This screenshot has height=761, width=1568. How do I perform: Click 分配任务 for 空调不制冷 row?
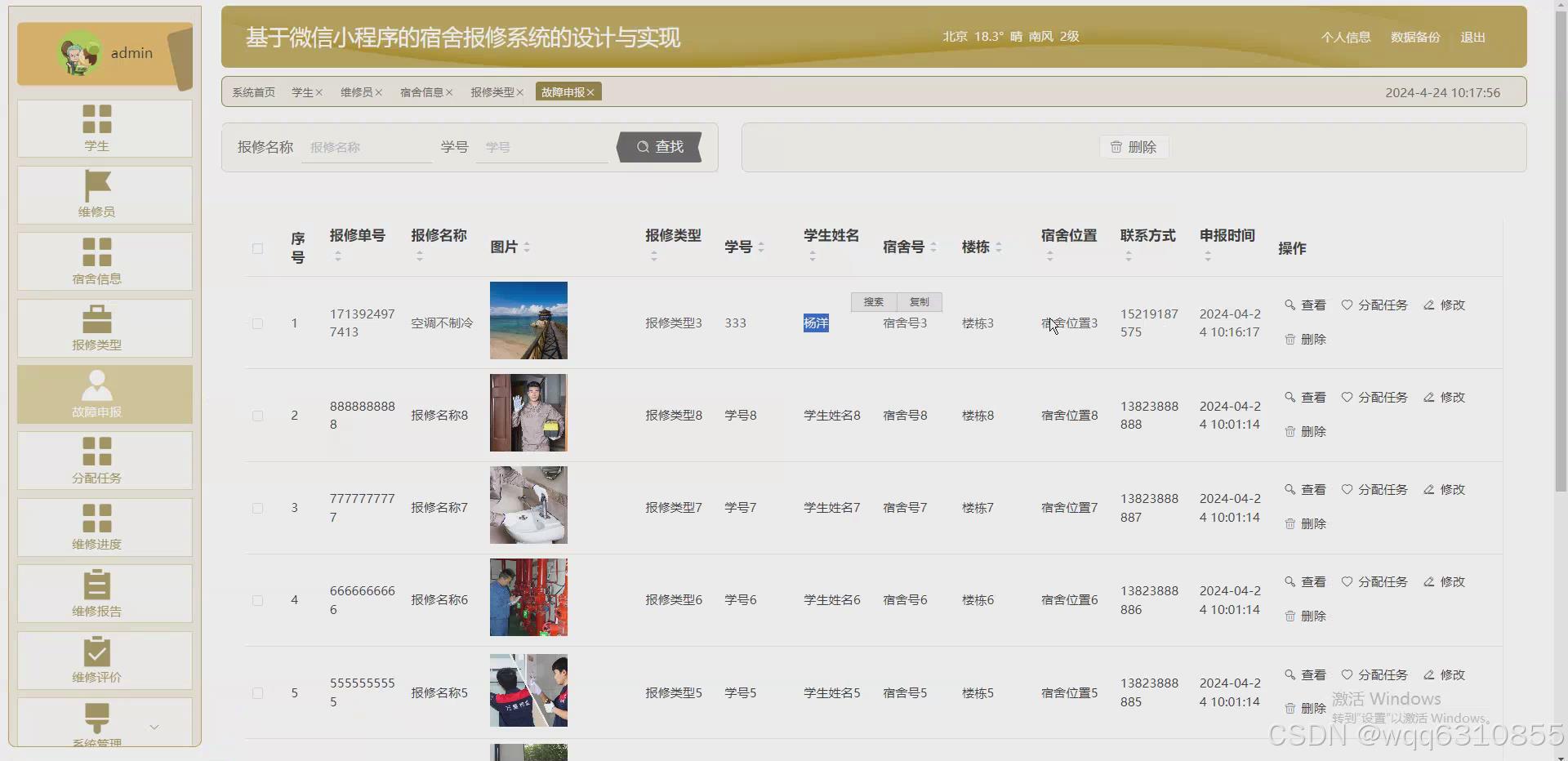coord(1374,305)
